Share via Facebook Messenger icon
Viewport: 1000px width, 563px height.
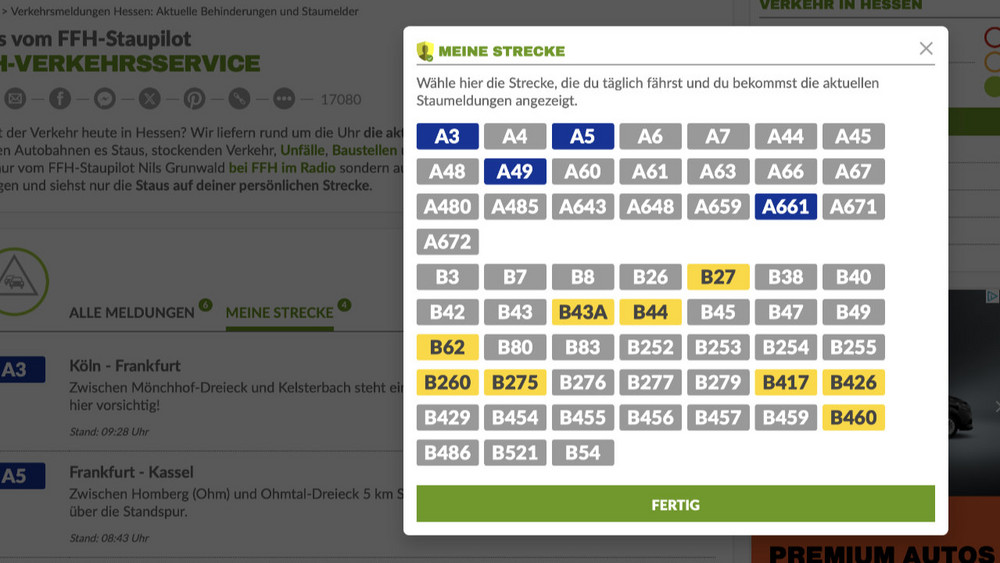[105, 98]
